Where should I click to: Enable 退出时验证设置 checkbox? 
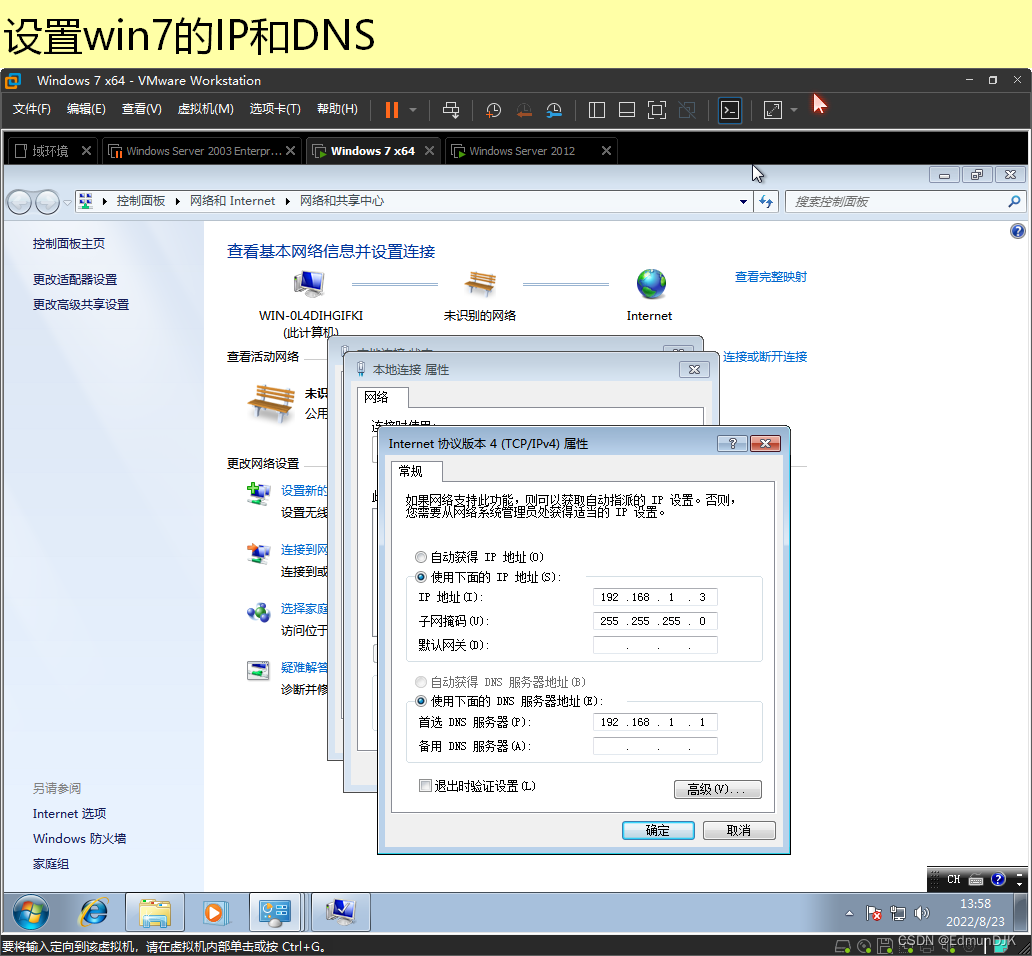point(425,786)
